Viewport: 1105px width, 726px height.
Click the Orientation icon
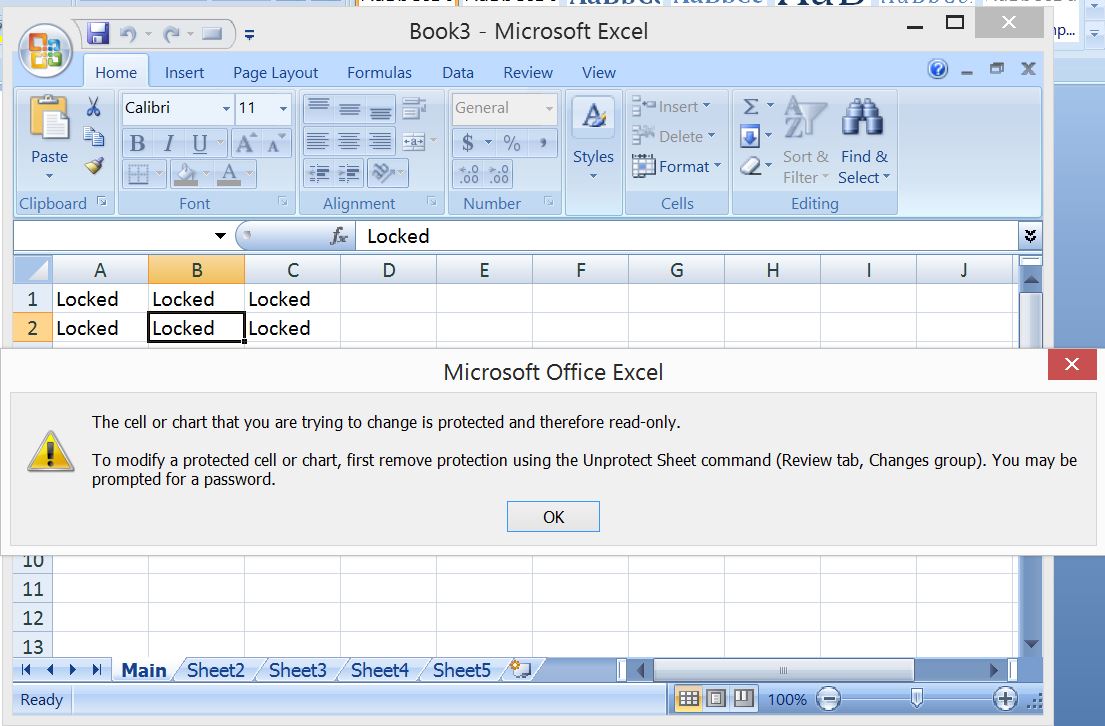pos(383,173)
